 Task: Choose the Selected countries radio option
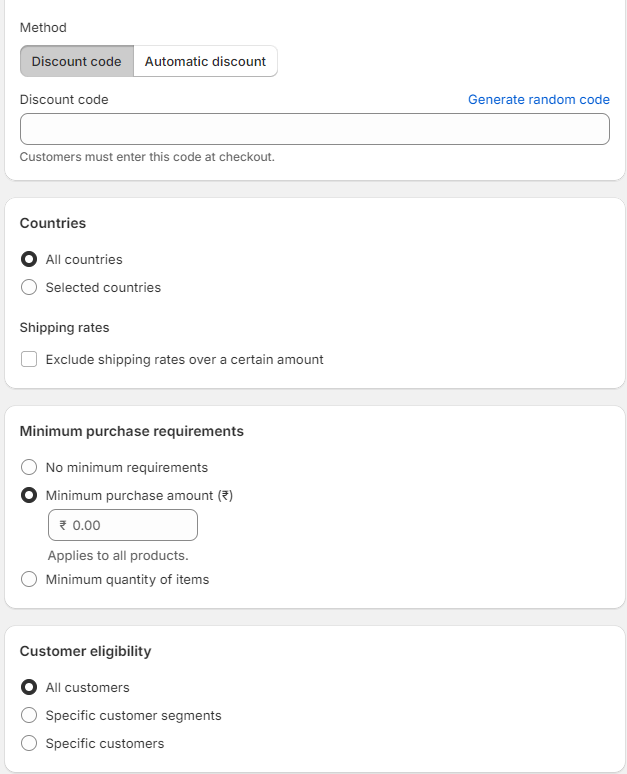(29, 287)
